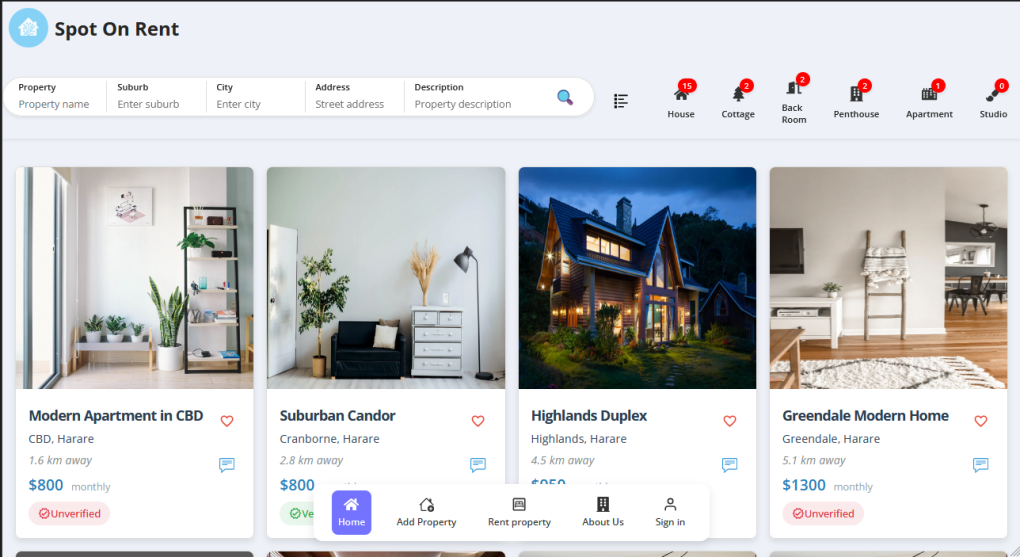Click the Highlands, Harare location text
This screenshot has height=557, width=1020.
(x=579, y=439)
